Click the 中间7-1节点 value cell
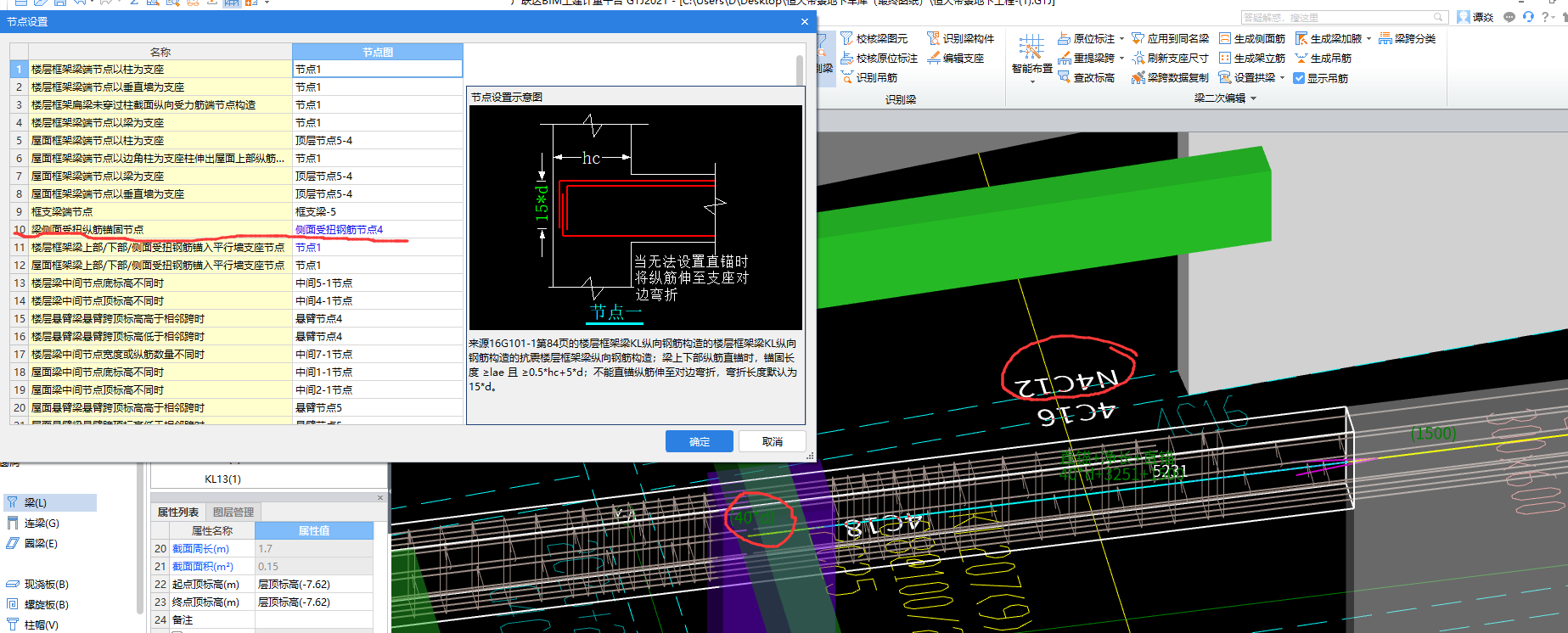The height and width of the screenshot is (633, 1568). click(378, 355)
